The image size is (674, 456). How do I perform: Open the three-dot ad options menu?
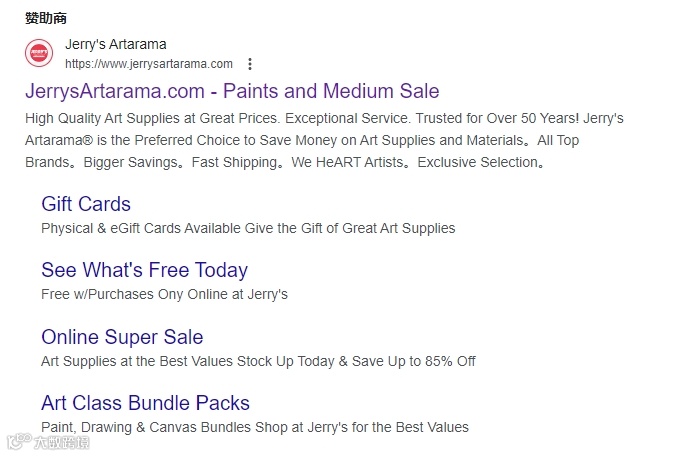[250, 64]
